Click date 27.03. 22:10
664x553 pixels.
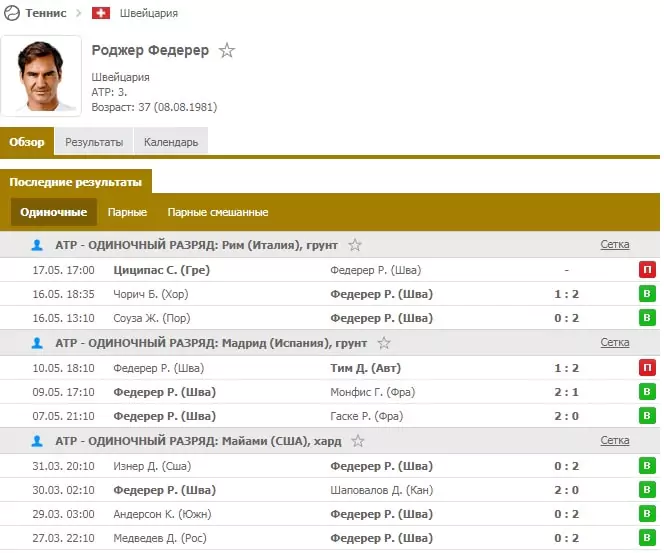(64, 538)
